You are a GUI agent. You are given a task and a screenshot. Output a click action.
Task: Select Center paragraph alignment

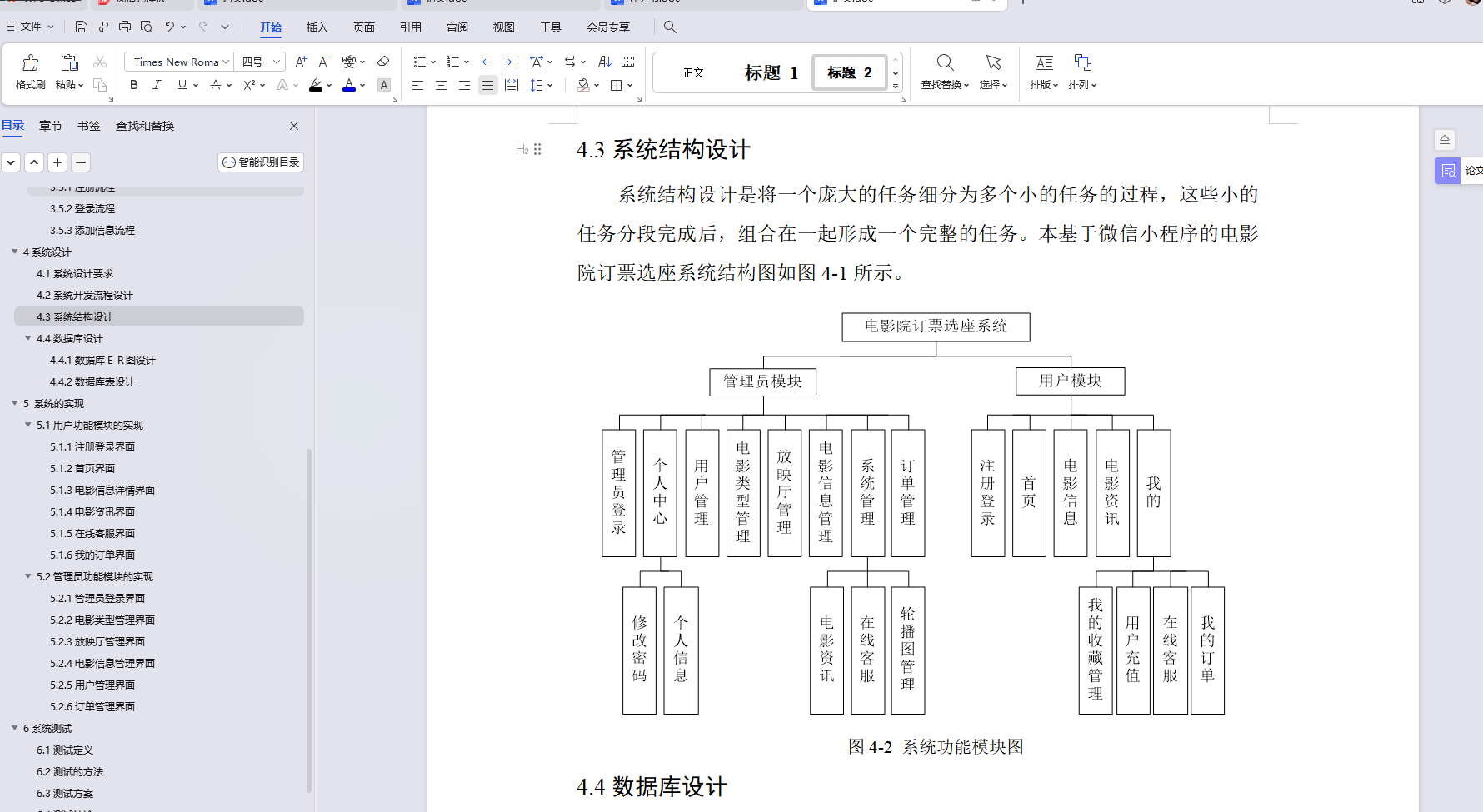441,85
